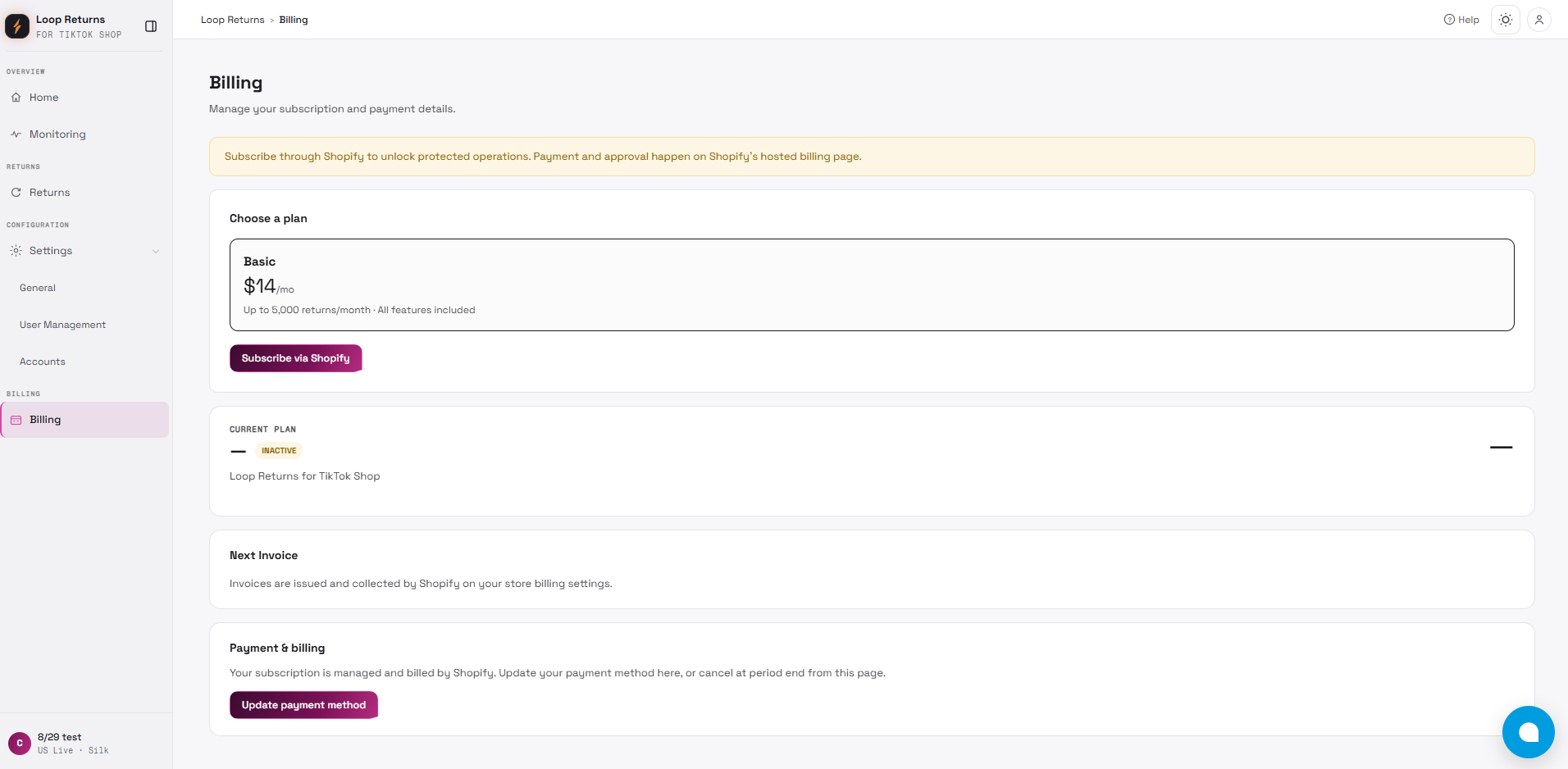Click 'Loop Returns for TikTok Shop' text

tap(304, 476)
